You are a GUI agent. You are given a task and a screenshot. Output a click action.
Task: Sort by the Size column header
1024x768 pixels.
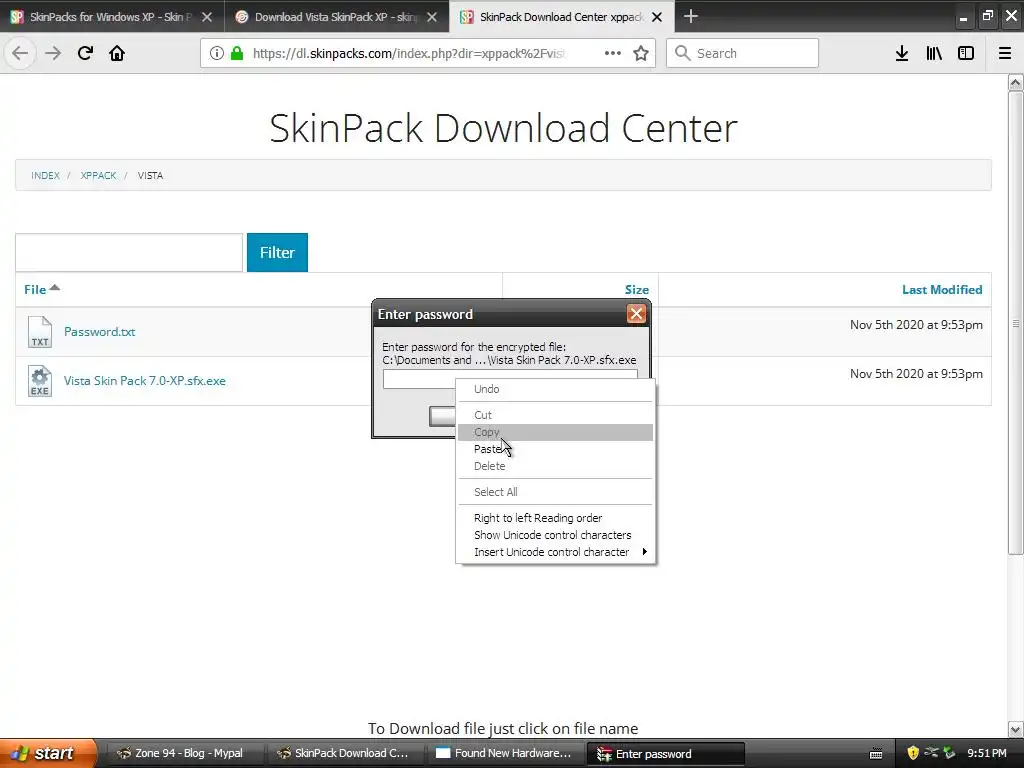pyautogui.click(x=637, y=289)
